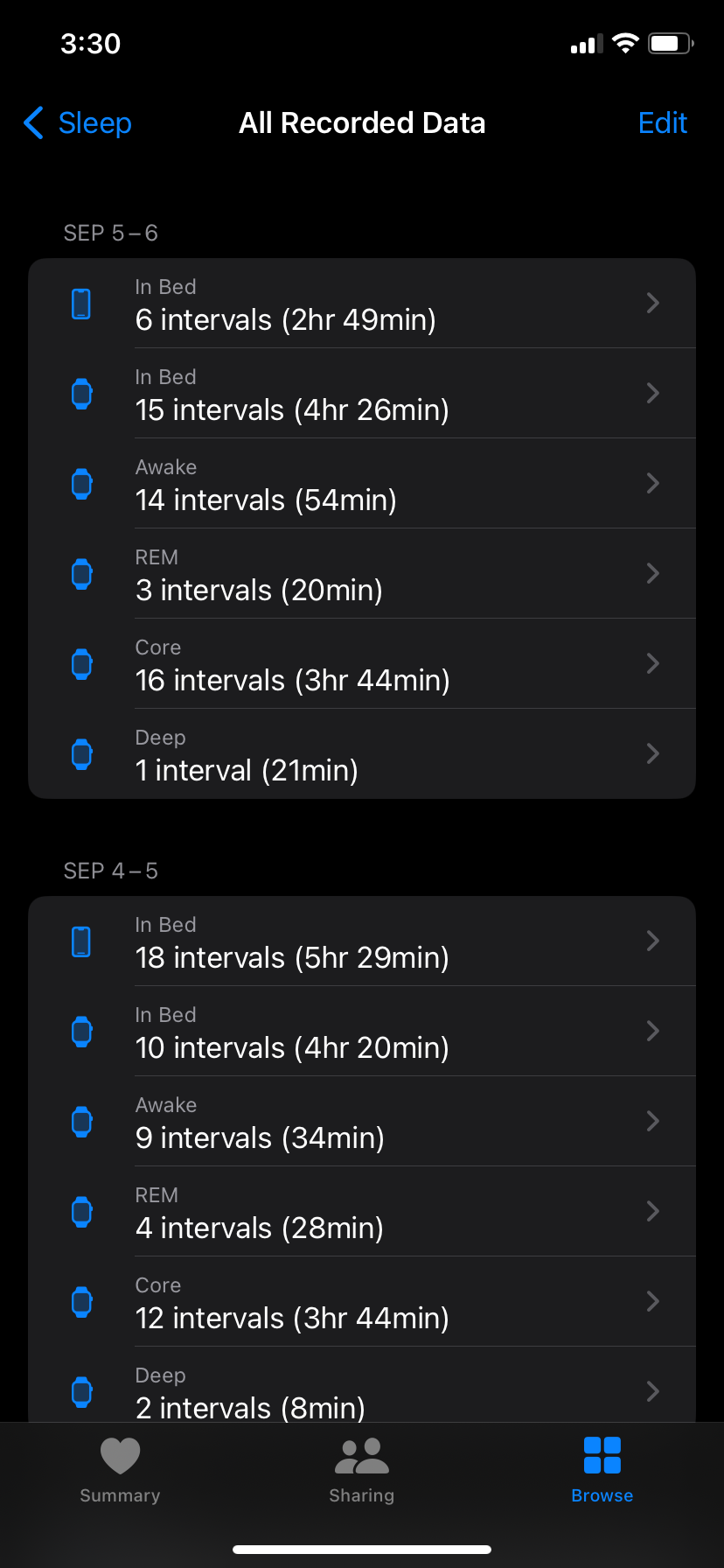The image size is (724, 1568).
Task: Open chevron for 6 intervals (2hr 49min)
Action: click(652, 304)
